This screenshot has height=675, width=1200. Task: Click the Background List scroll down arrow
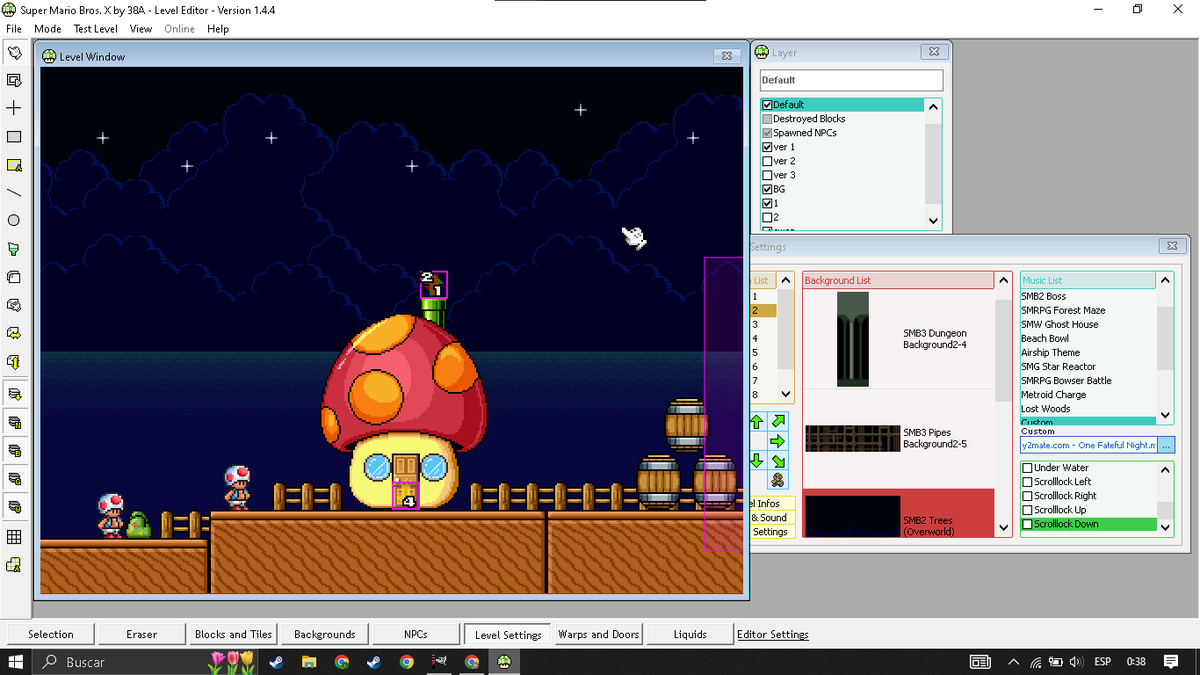tap(1003, 529)
